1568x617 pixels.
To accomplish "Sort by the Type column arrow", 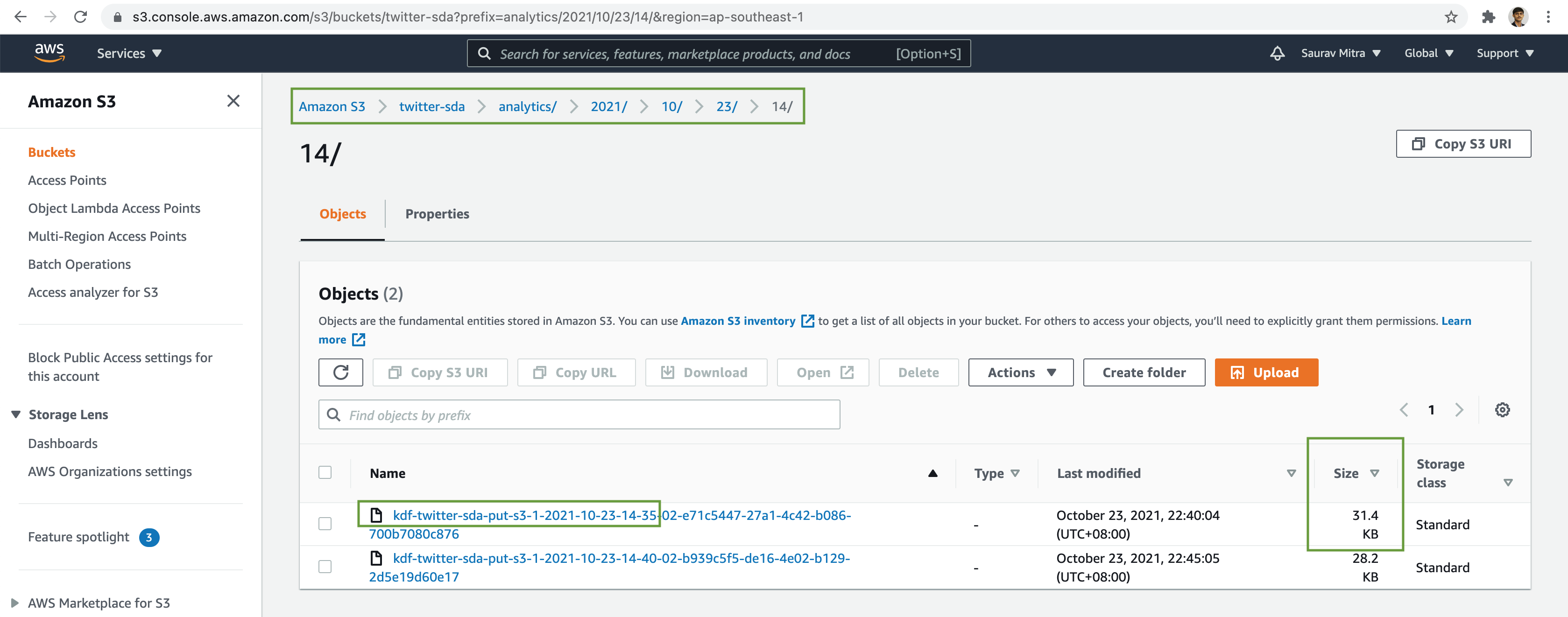I will point(1015,473).
